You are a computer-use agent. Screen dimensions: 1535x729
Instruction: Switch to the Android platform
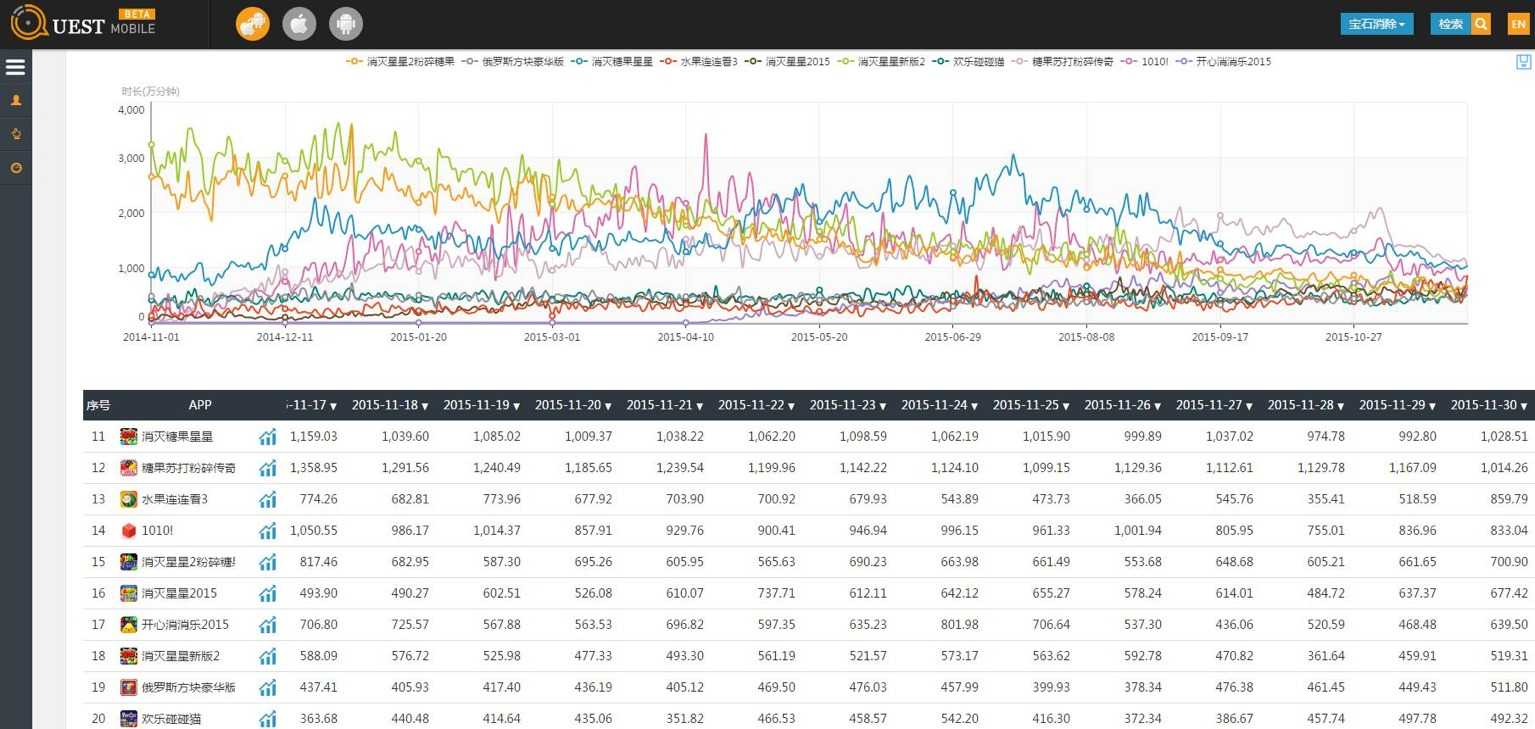tap(346, 24)
